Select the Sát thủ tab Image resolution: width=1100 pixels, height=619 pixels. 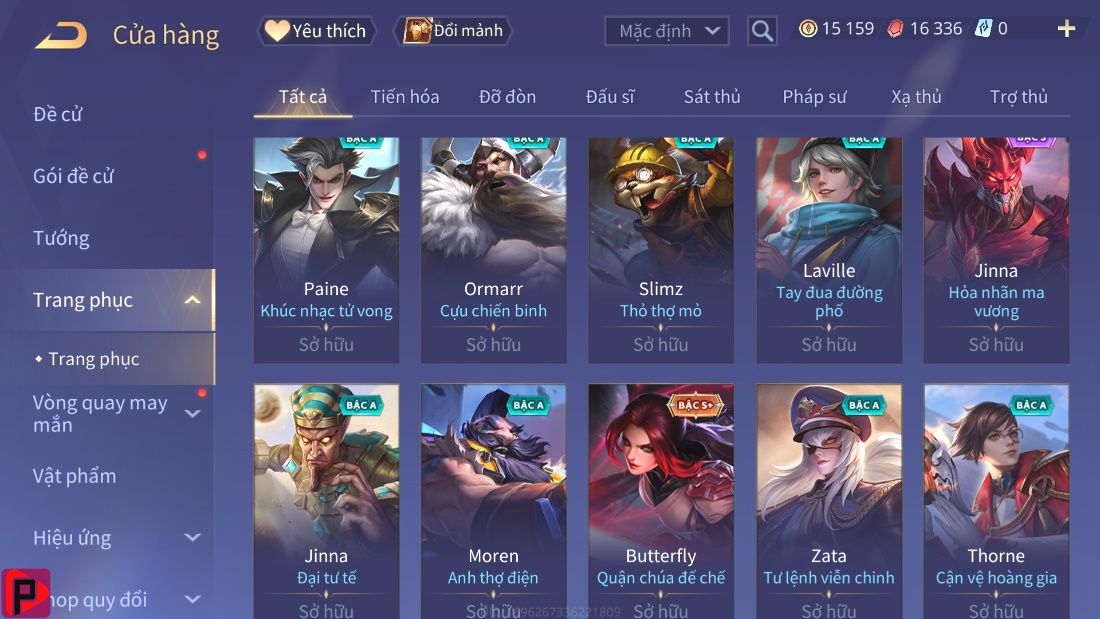click(x=712, y=97)
